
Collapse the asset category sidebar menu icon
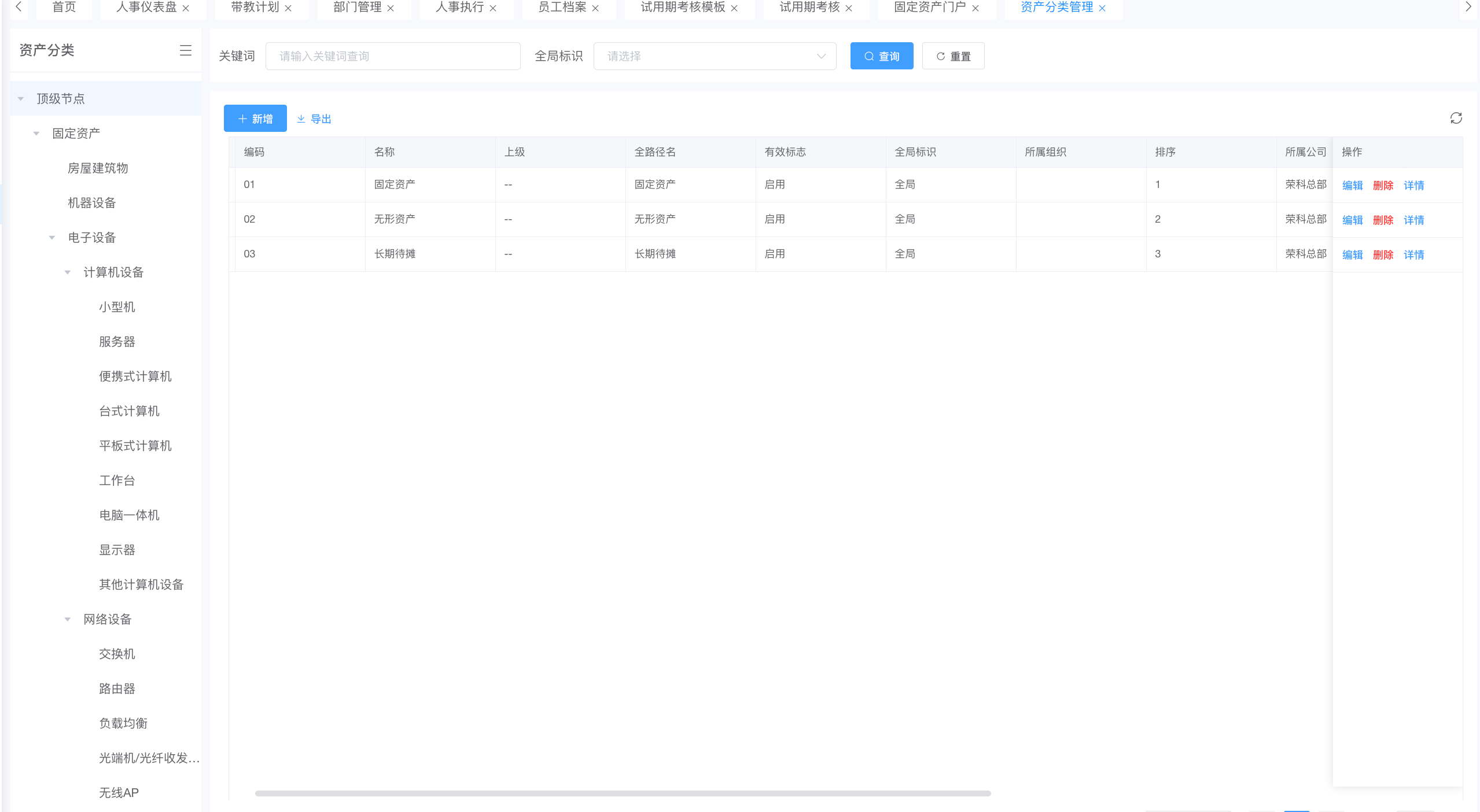[x=185, y=50]
